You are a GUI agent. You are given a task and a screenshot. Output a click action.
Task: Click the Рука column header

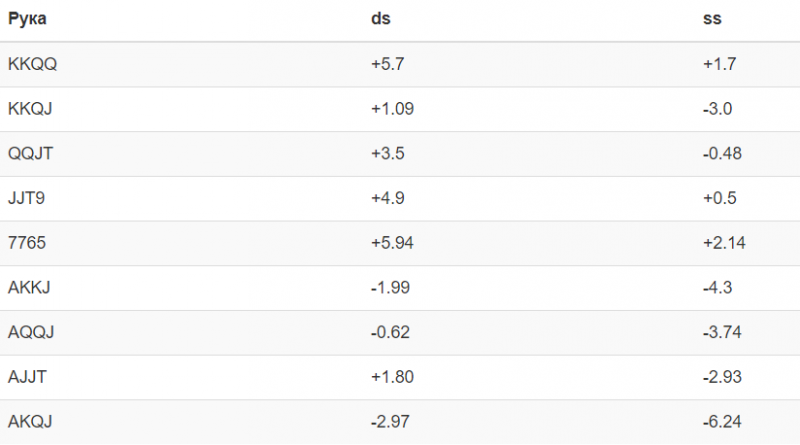tap(27, 19)
